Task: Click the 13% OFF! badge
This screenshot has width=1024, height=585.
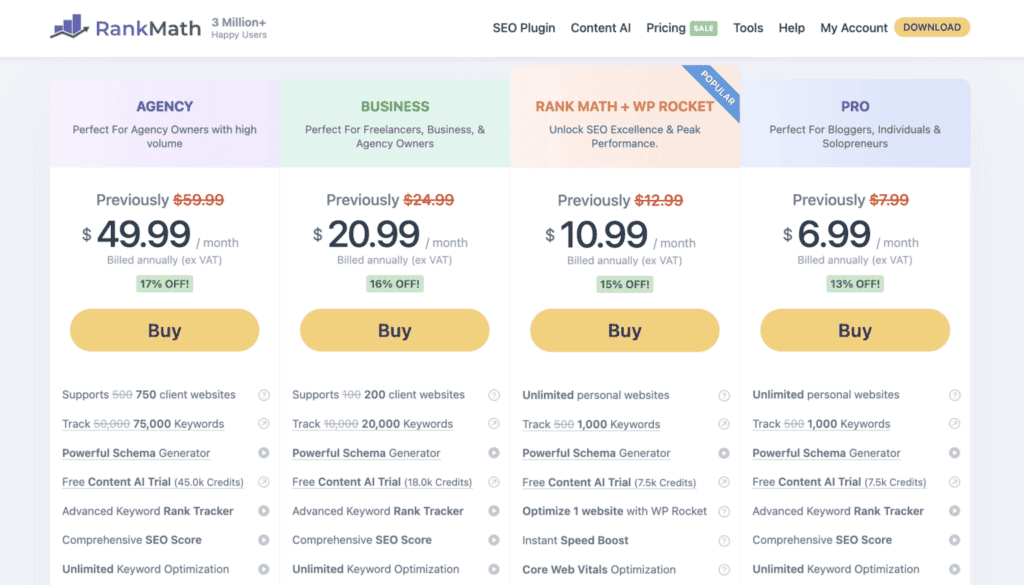Action: (855, 284)
